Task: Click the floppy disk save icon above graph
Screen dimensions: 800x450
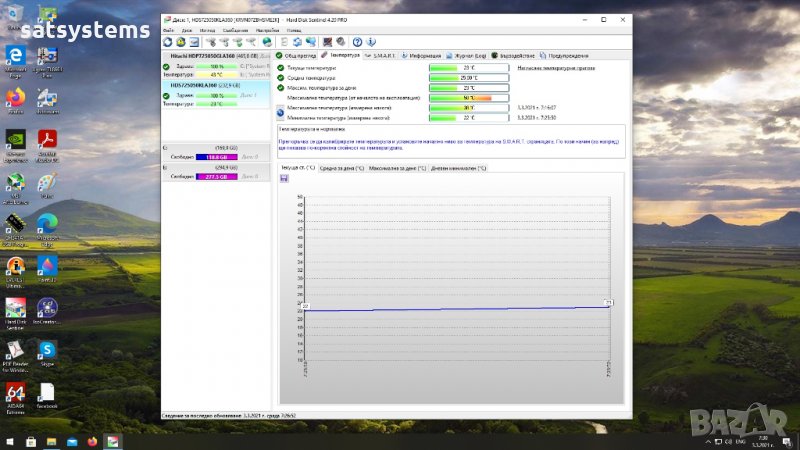Action: pyautogui.click(x=285, y=178)
